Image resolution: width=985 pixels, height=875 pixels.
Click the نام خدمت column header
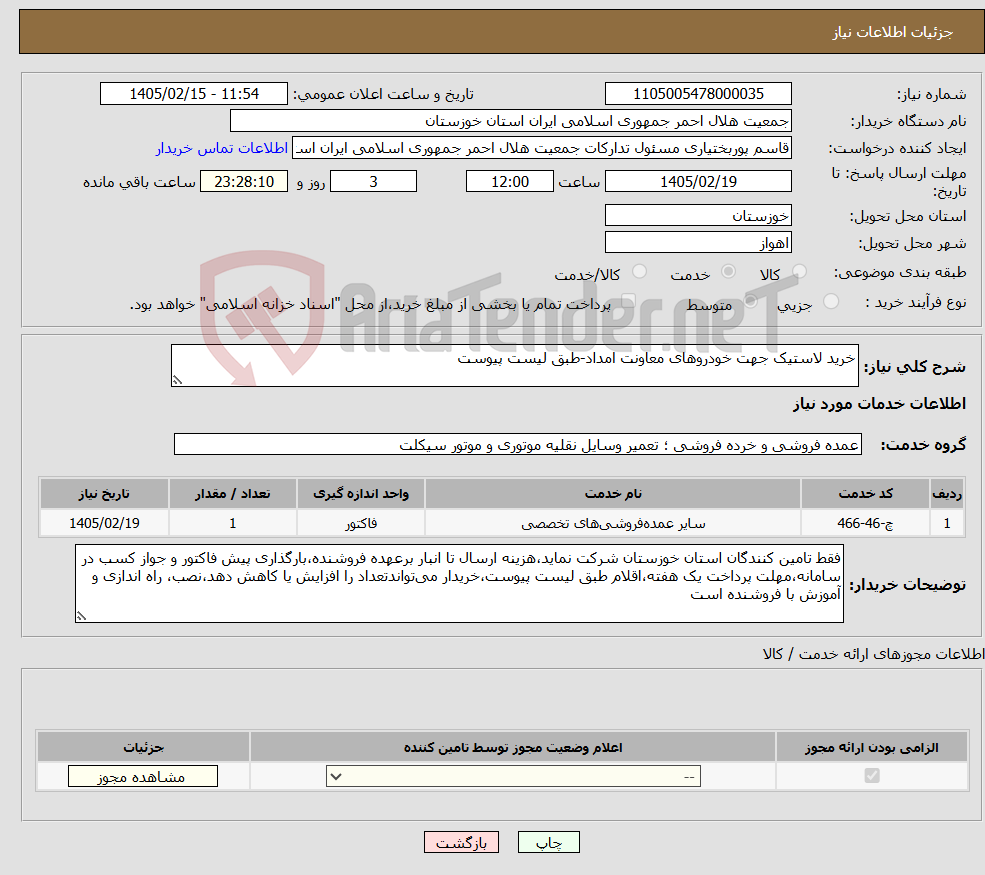[x=613, y=494]
